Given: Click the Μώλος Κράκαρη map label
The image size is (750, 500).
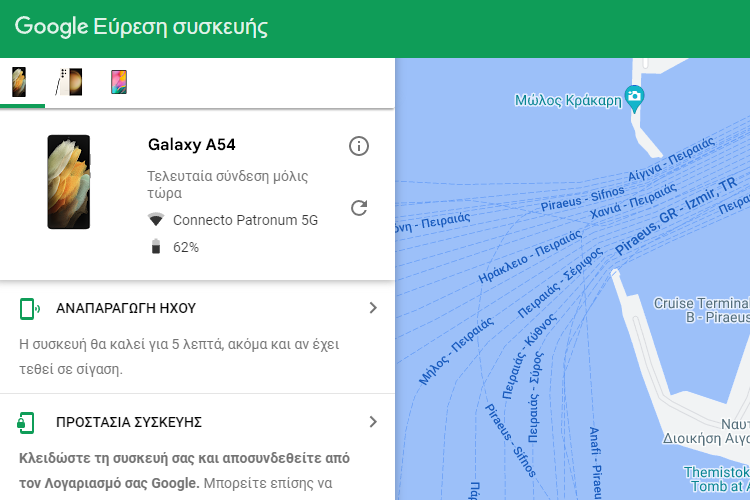Looking at the screenshot, I should (x=568, y=100).
